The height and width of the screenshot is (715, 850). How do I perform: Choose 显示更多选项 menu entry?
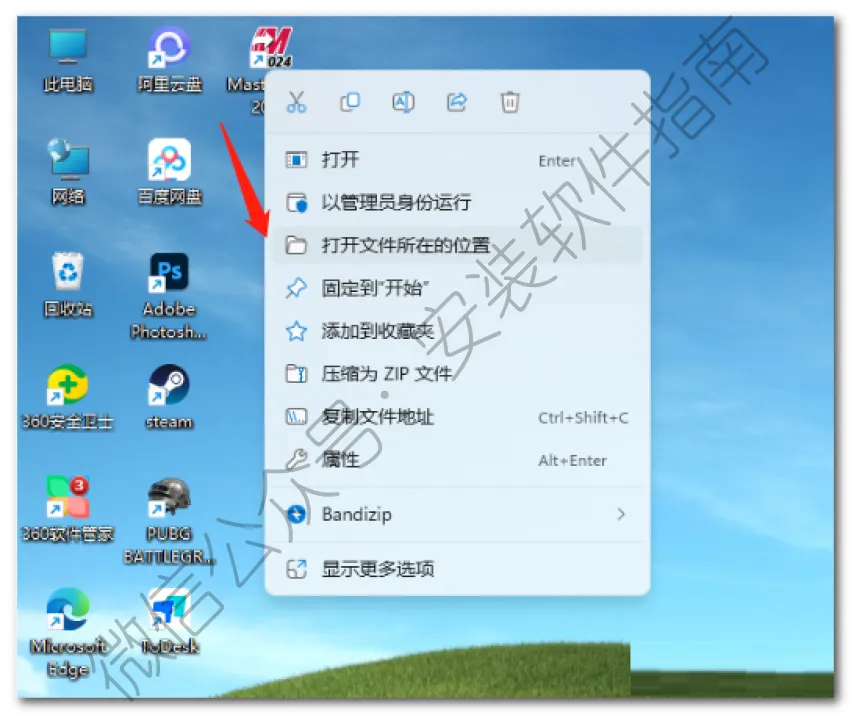tap(457, 569)
